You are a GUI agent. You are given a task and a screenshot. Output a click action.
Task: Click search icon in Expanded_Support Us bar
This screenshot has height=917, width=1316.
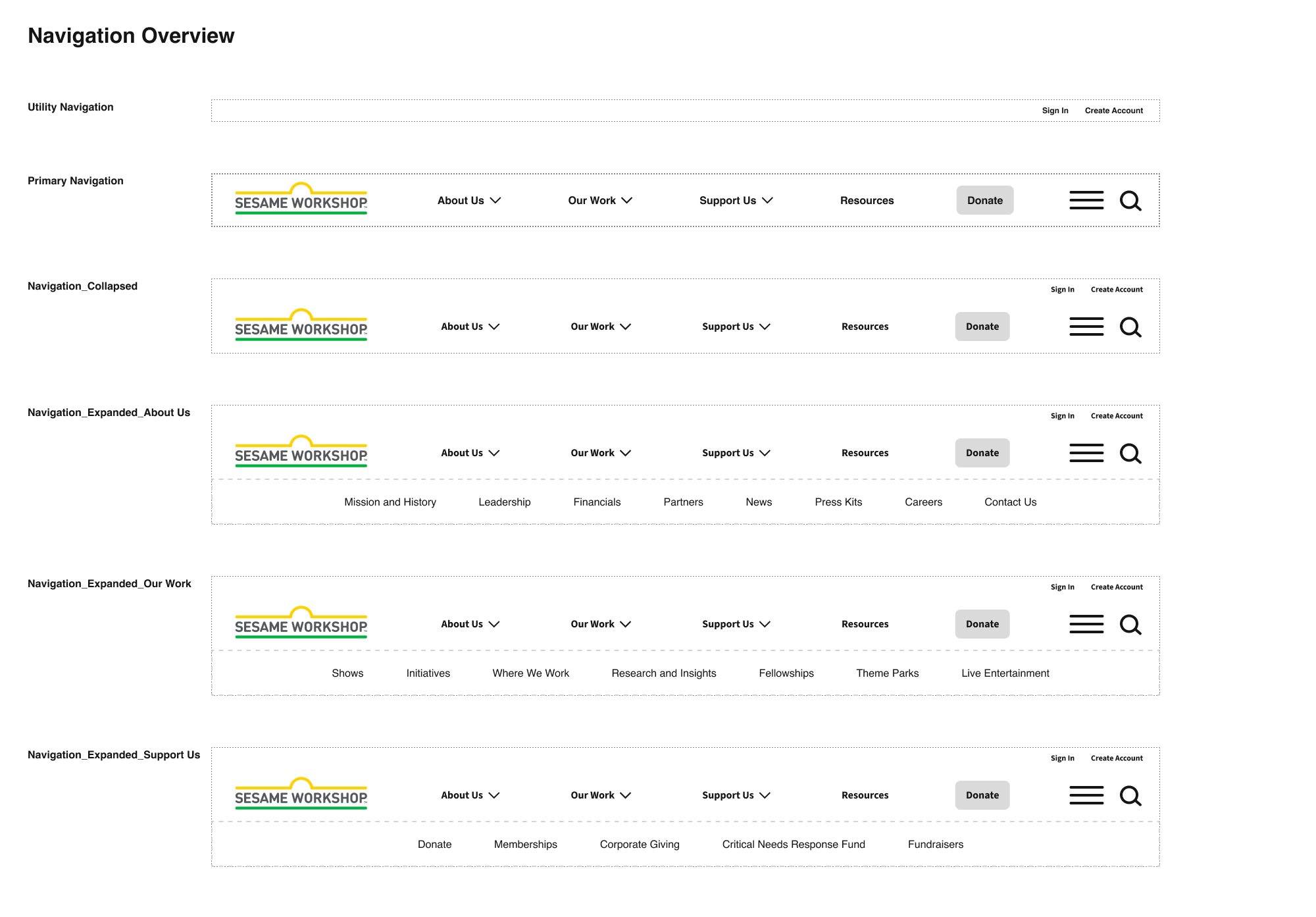tap(1130, 796)
